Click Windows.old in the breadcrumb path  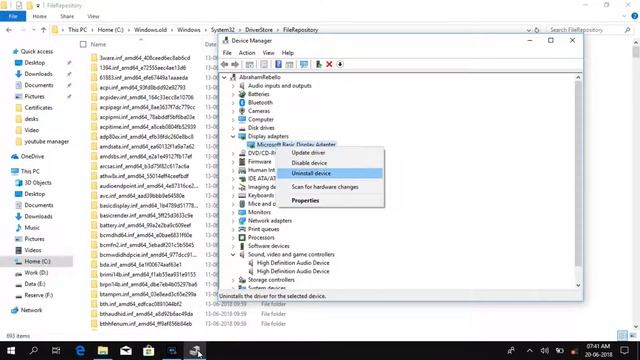150,30
